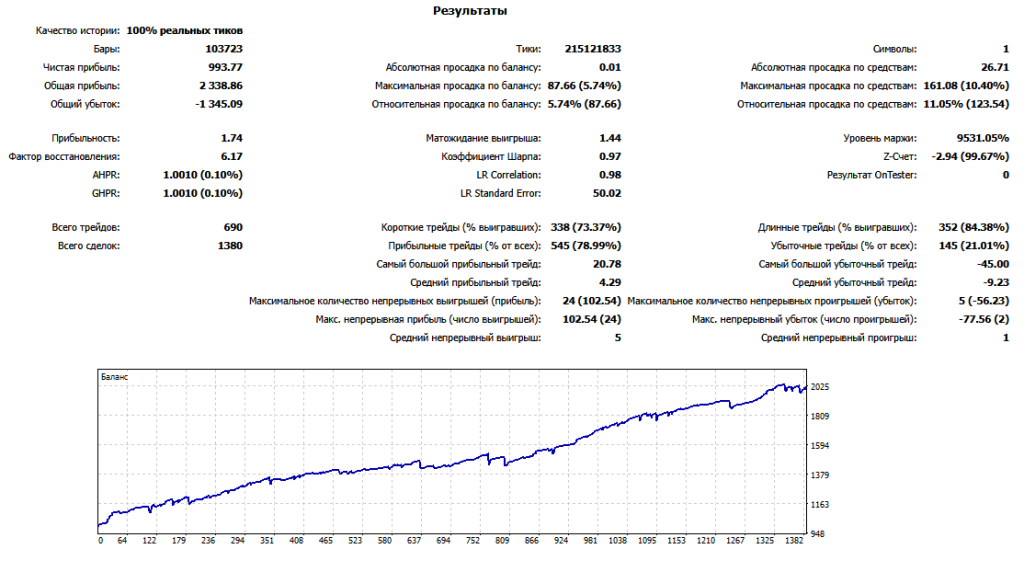This screenshot has height=572, width=1024.
Task: Select the Коэффициент Шарпа value 0.97
Action: pos(610,157)
